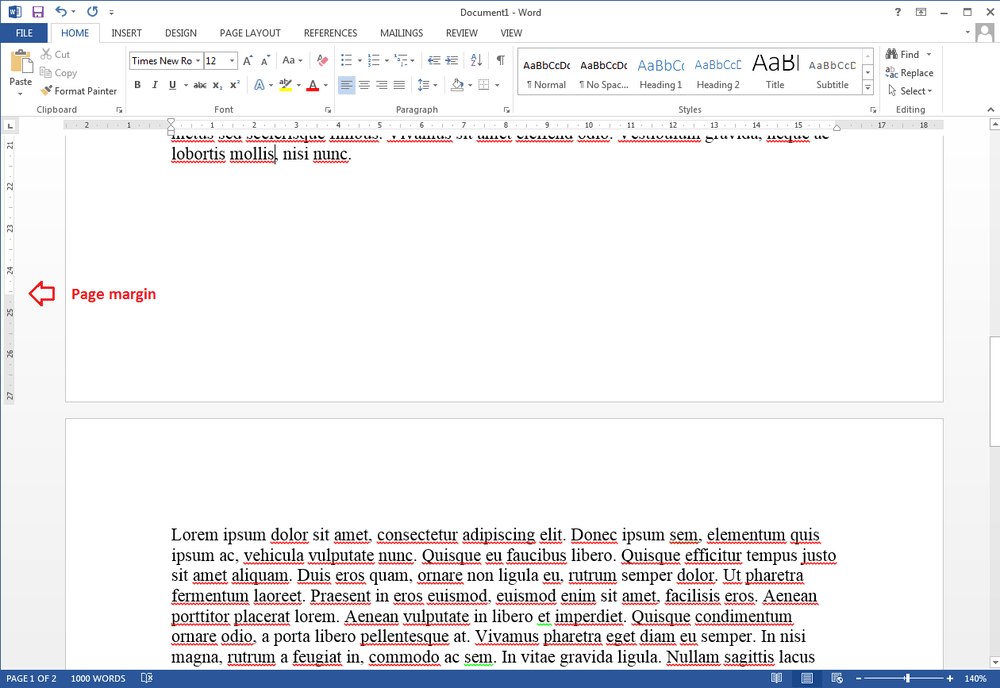The image size is (1000, 688).
Task: Open the font size dropdown
Action: [232, 61]
